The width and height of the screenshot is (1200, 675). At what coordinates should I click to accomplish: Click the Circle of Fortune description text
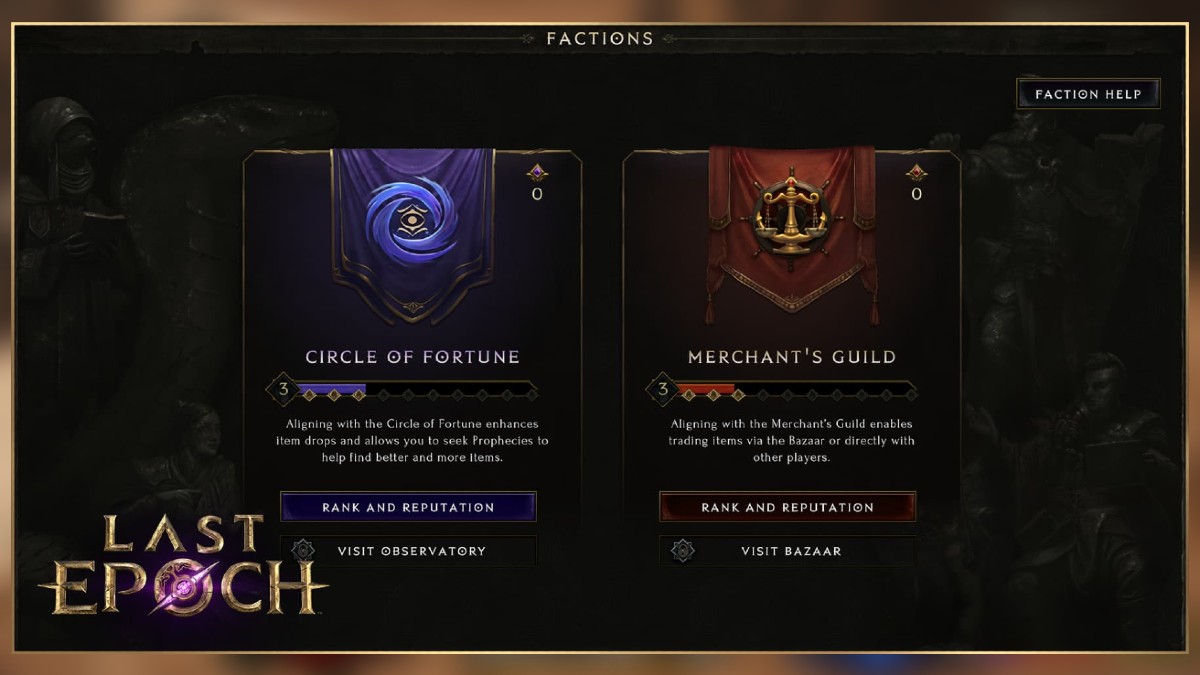(x=412, y=441)
